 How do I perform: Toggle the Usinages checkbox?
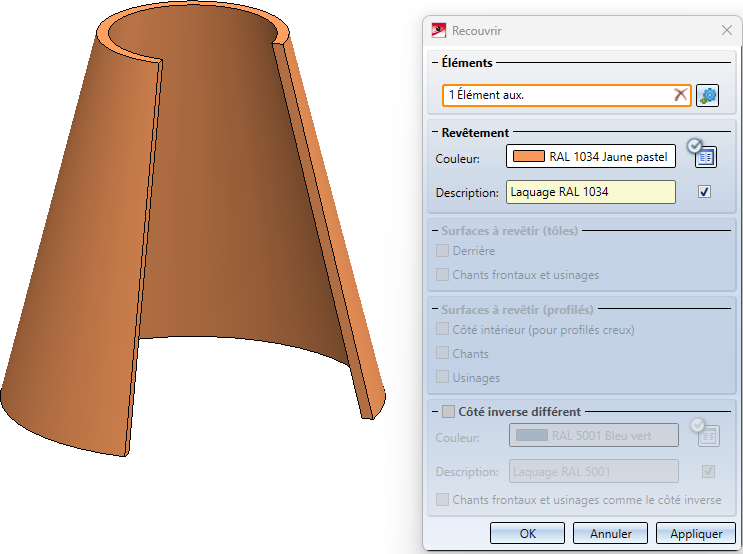click(442, 377)
